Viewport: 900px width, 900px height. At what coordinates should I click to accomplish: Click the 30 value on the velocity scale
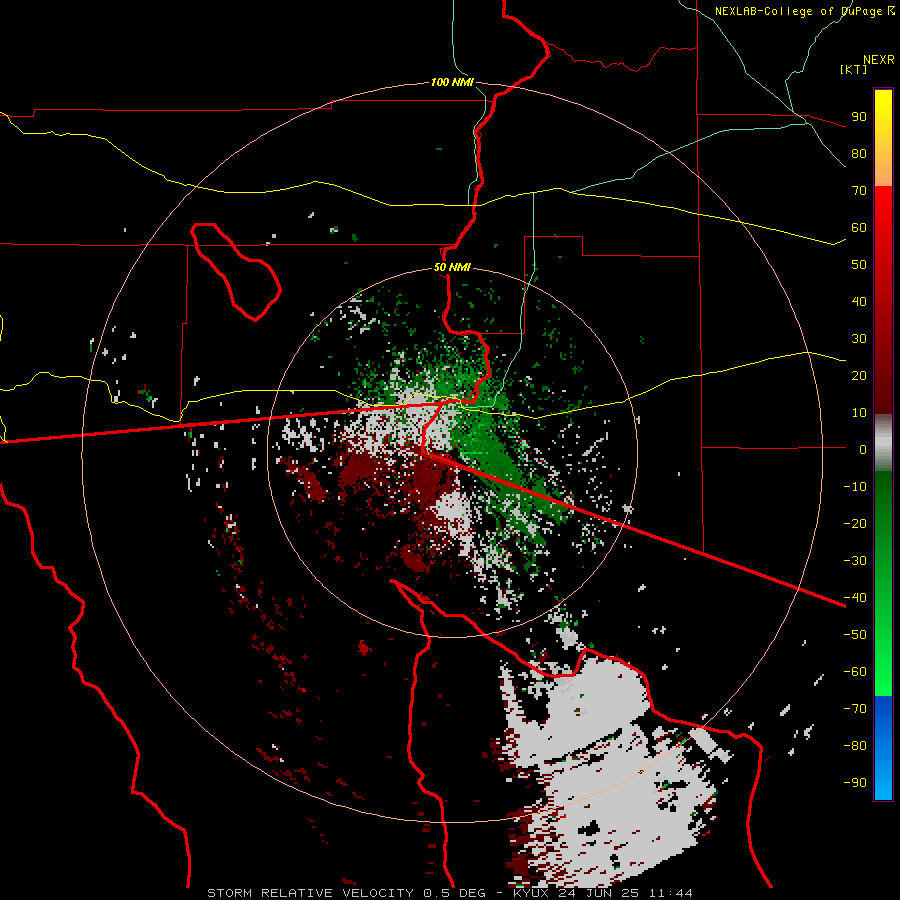(859, 339)
